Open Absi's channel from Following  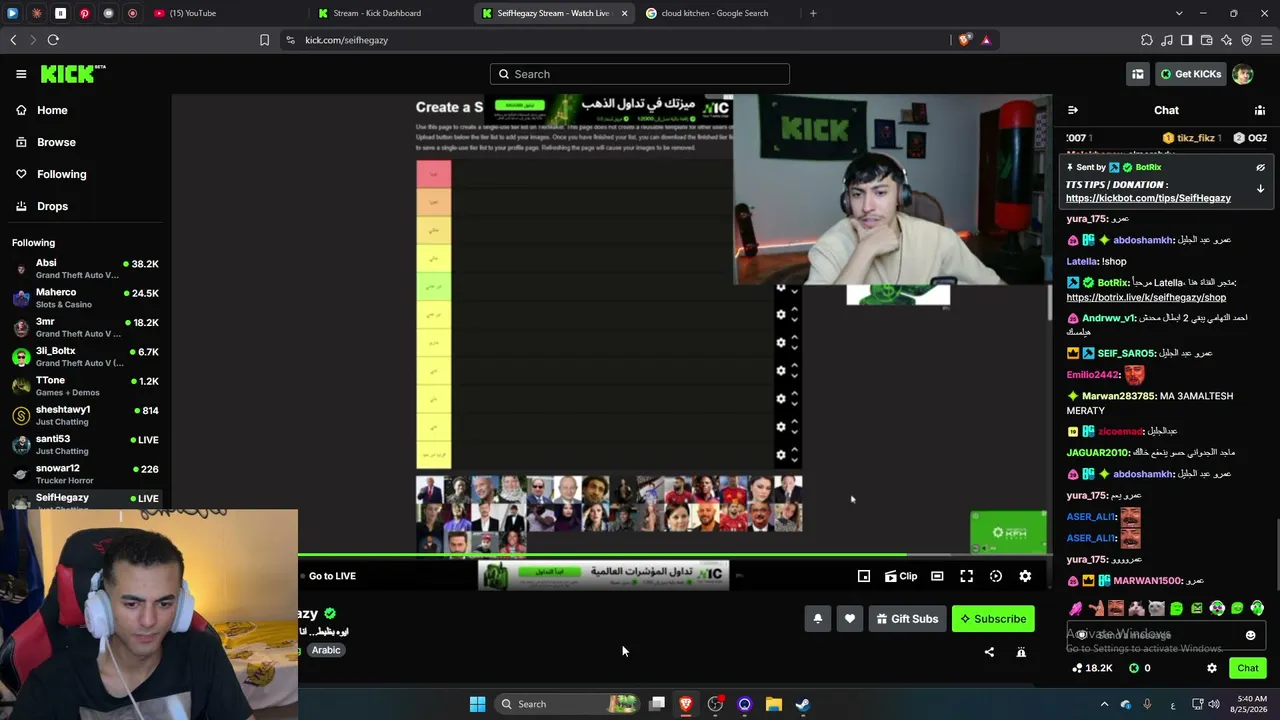pyautogui.click(x=85, y=269)
